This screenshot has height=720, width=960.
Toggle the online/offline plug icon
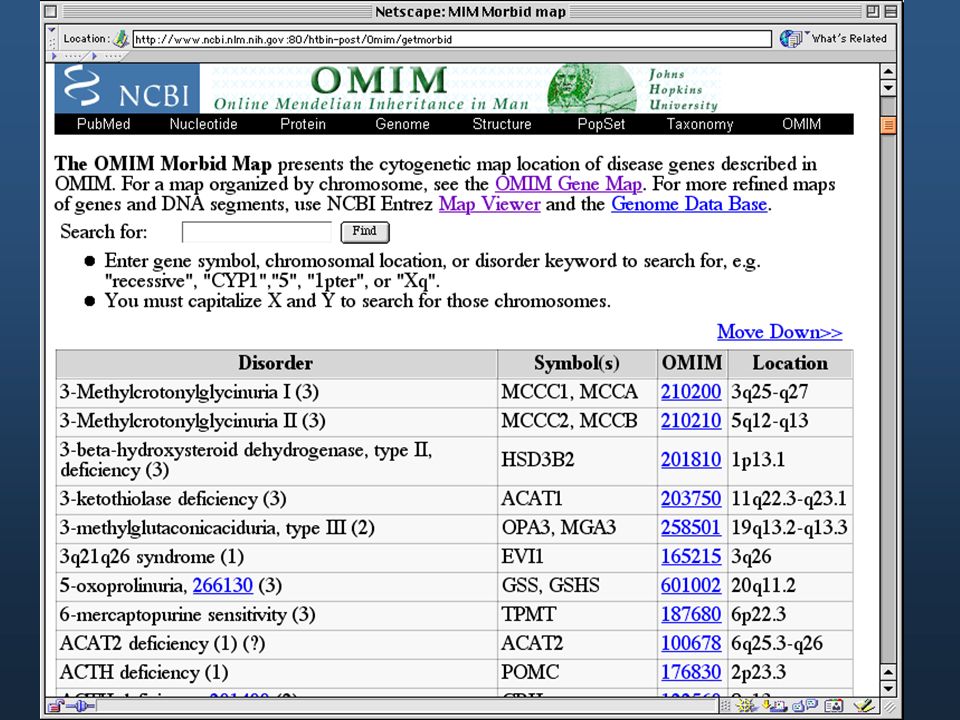(81, 706)
